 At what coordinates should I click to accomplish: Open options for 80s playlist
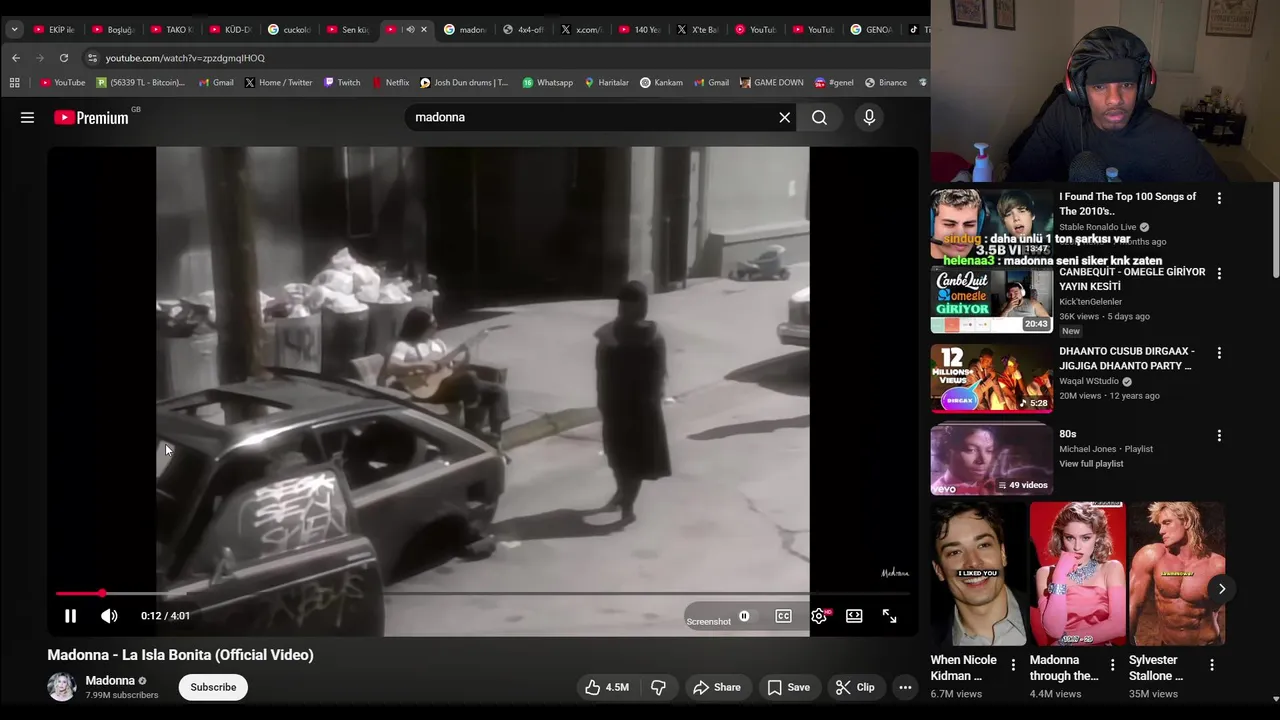click(x=1219, y=436)
